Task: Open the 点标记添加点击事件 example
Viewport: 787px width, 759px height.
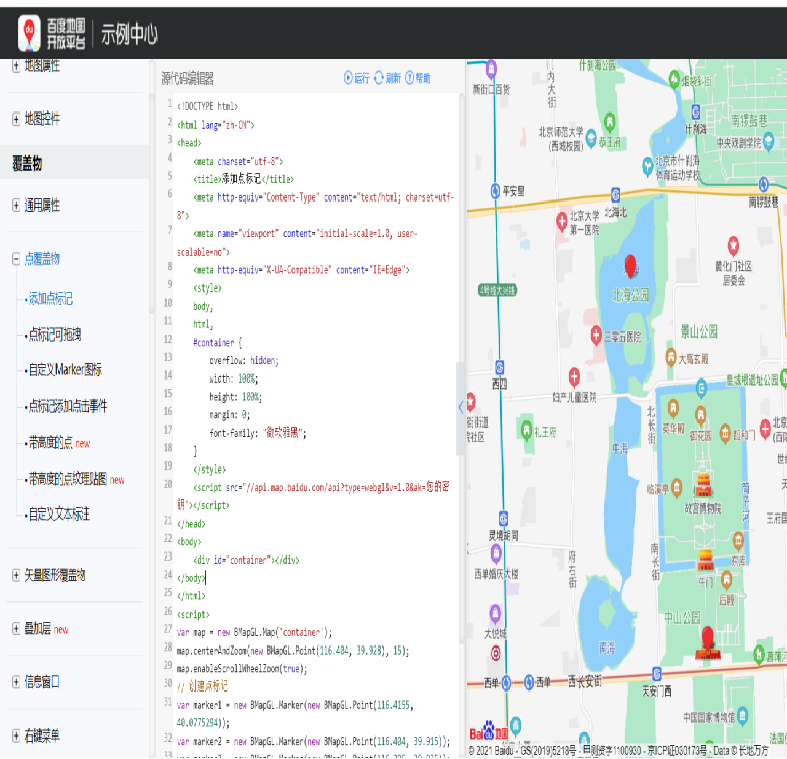Action: (67, 406)
